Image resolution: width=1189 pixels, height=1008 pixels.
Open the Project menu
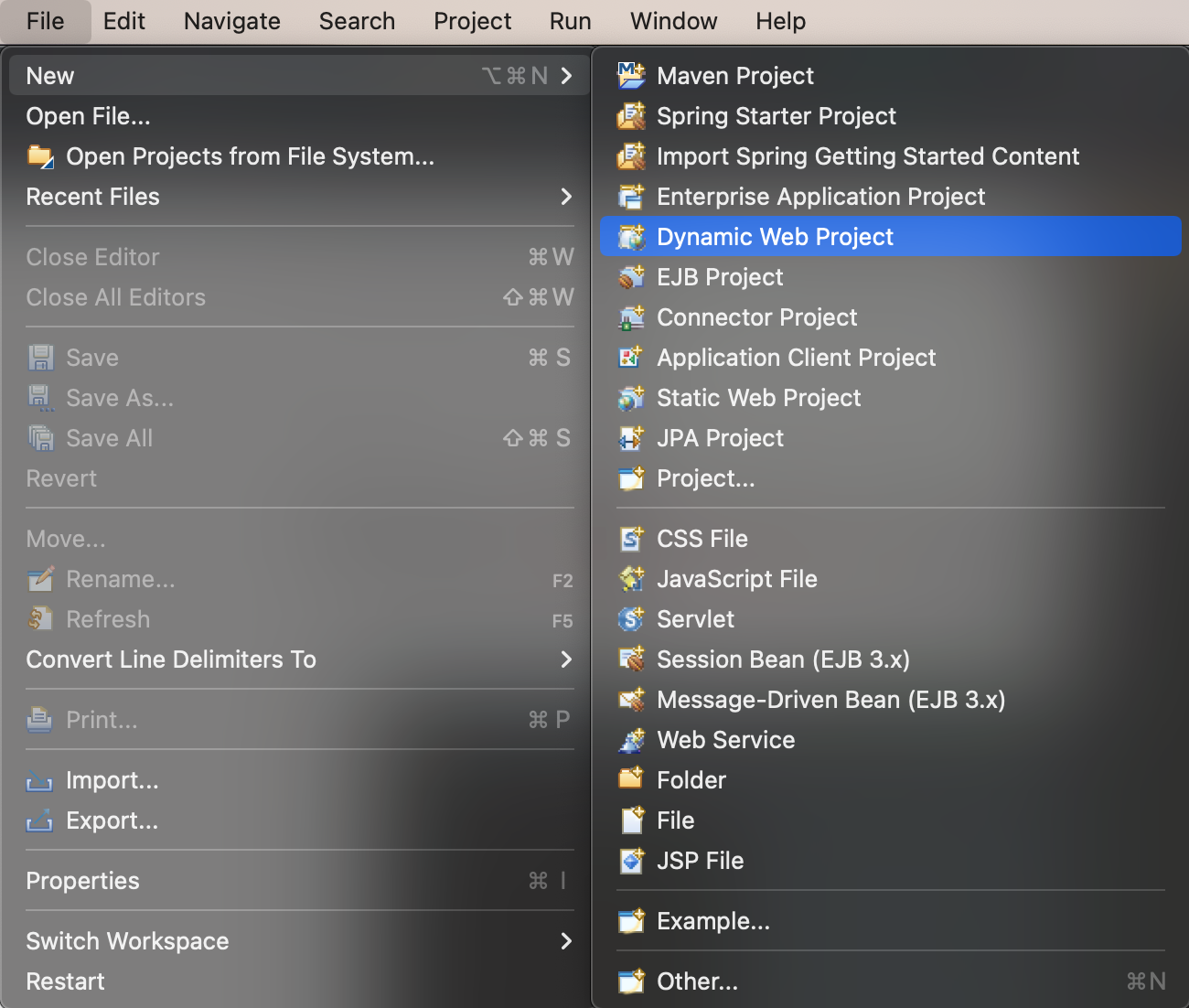[473, 21]
